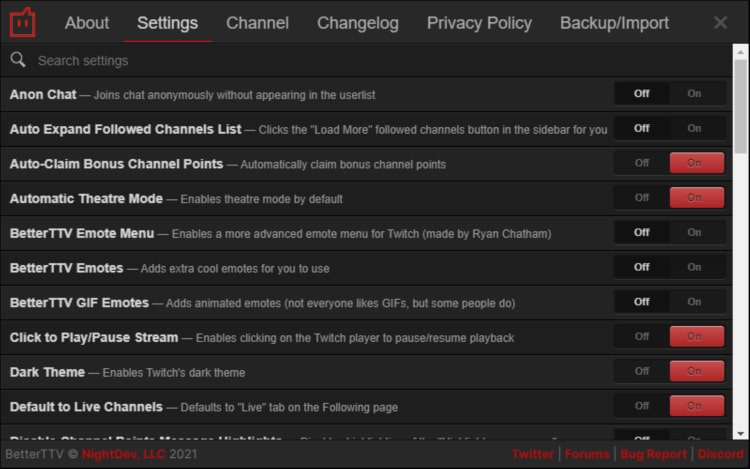
Task: Click the "Anon Chat" setting title
Action: coord(43,95)
